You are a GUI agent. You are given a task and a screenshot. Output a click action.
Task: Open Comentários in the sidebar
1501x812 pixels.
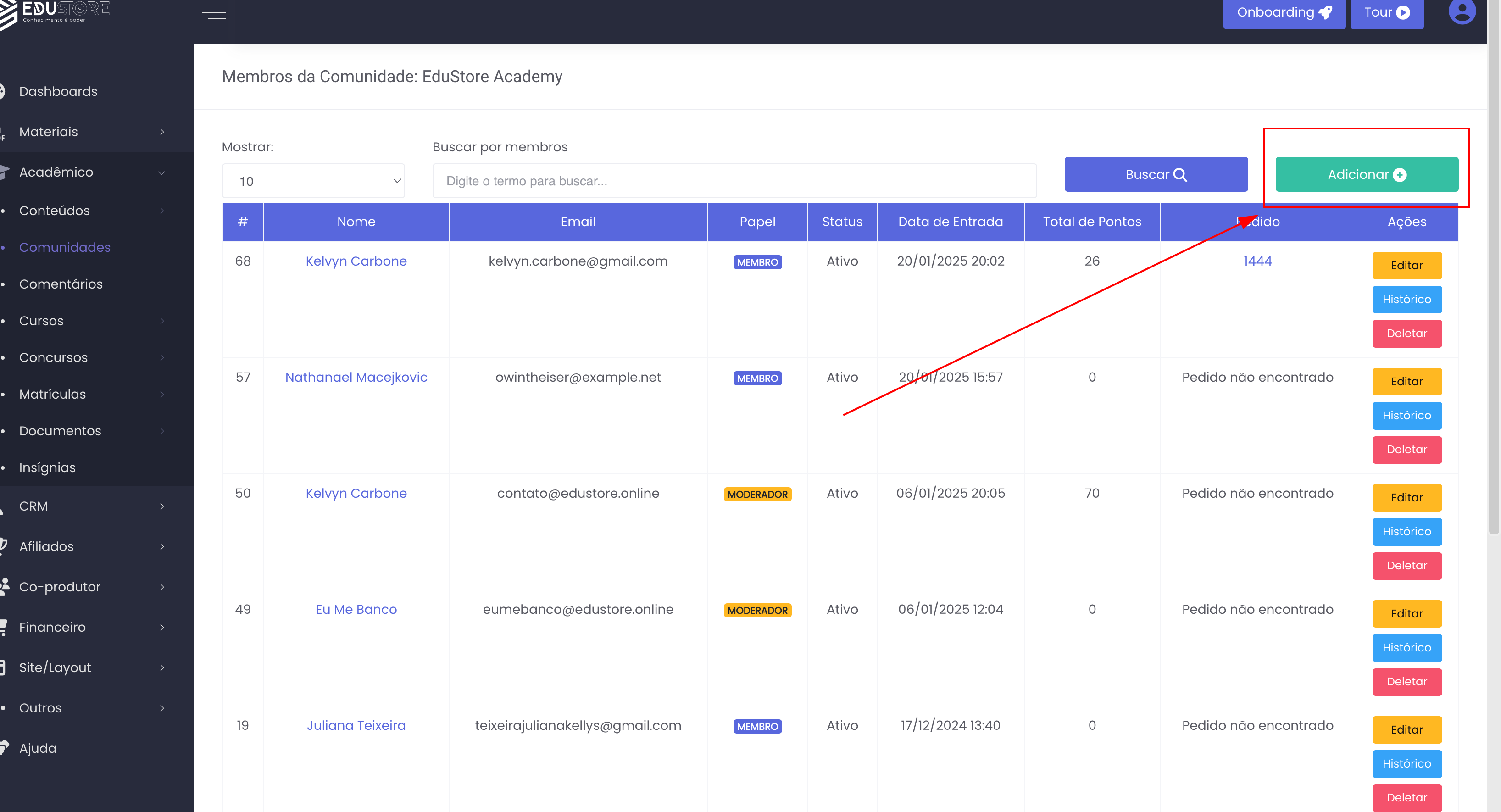61,284
